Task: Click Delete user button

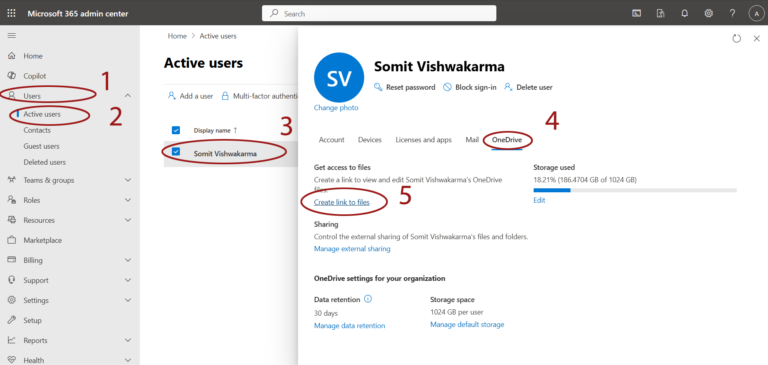Action: pyautogui.click(x=528, y=87)
